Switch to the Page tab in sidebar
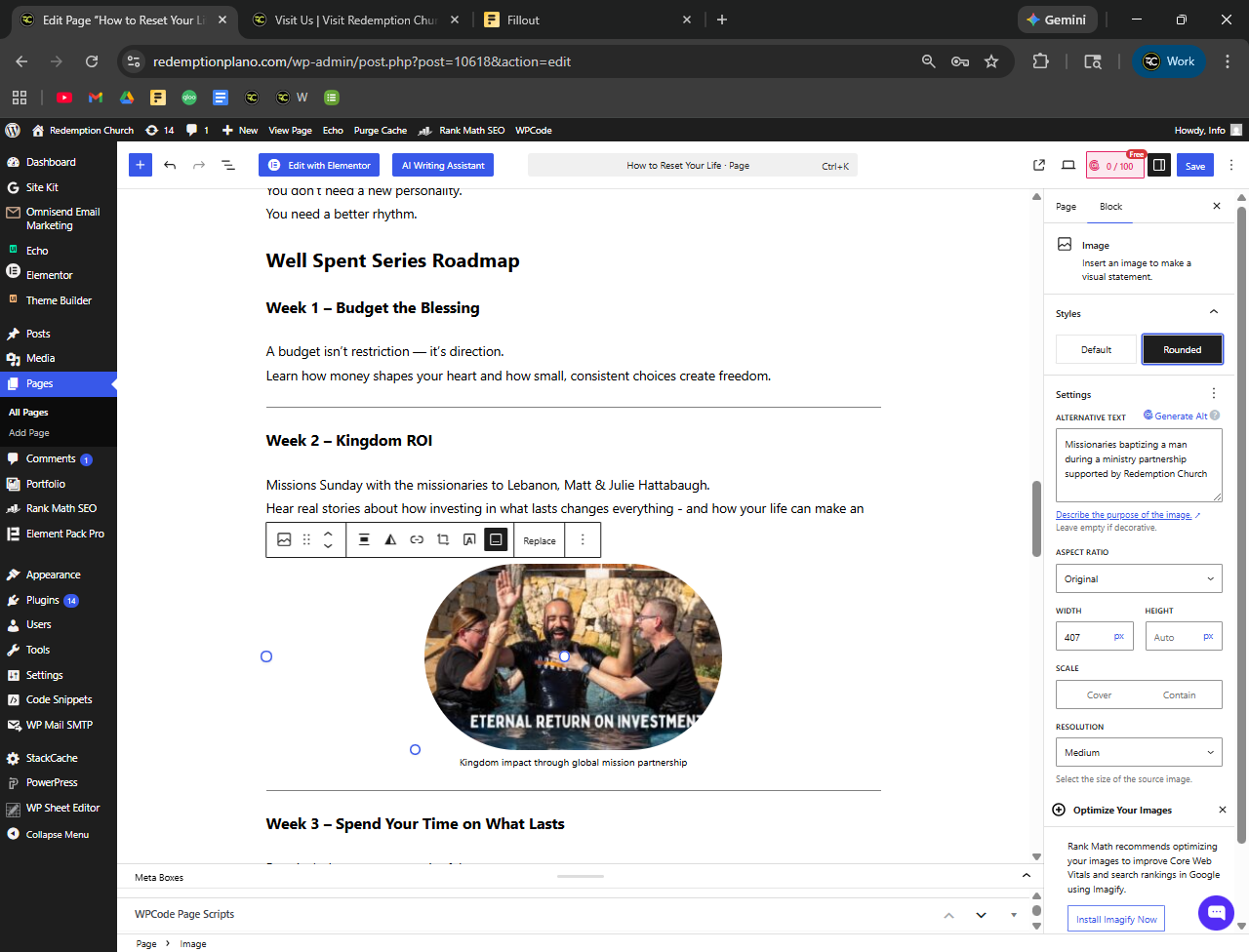Viewport: 1249px width, 952px height. click(1066, 207)
